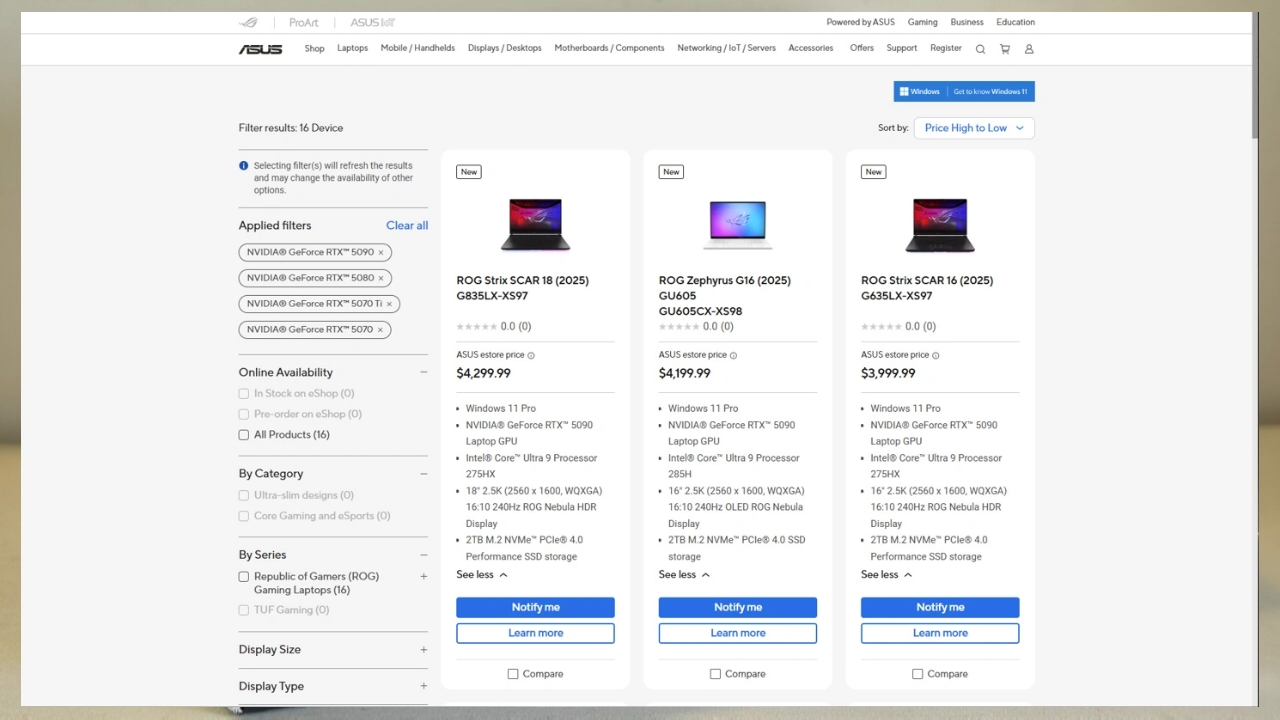The image size is (1280, 720).
Task: Open the Offers link
Action: coord(861,48)
